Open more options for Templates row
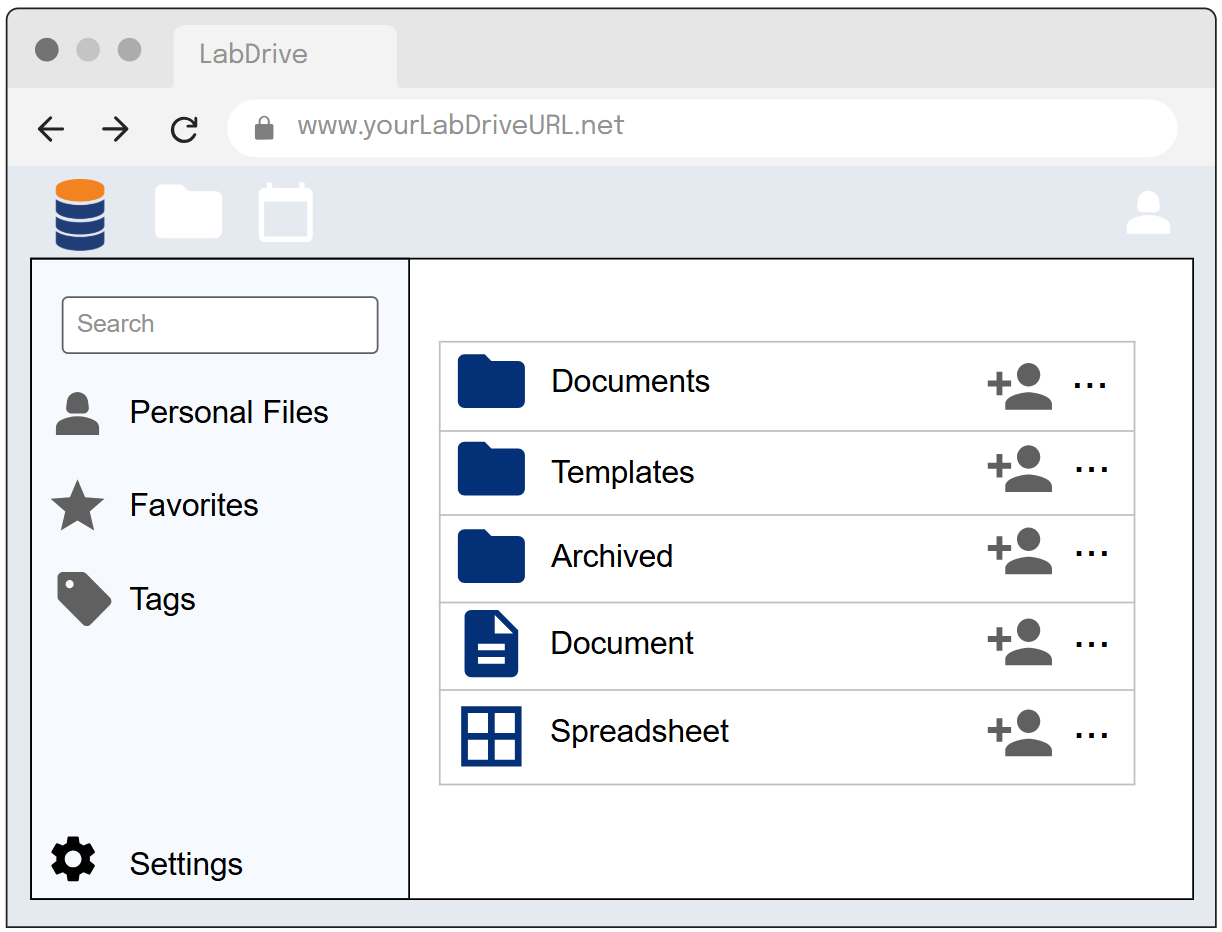Image resolution: width=1222 pixels, height=932 pixels. (1090, 469)
